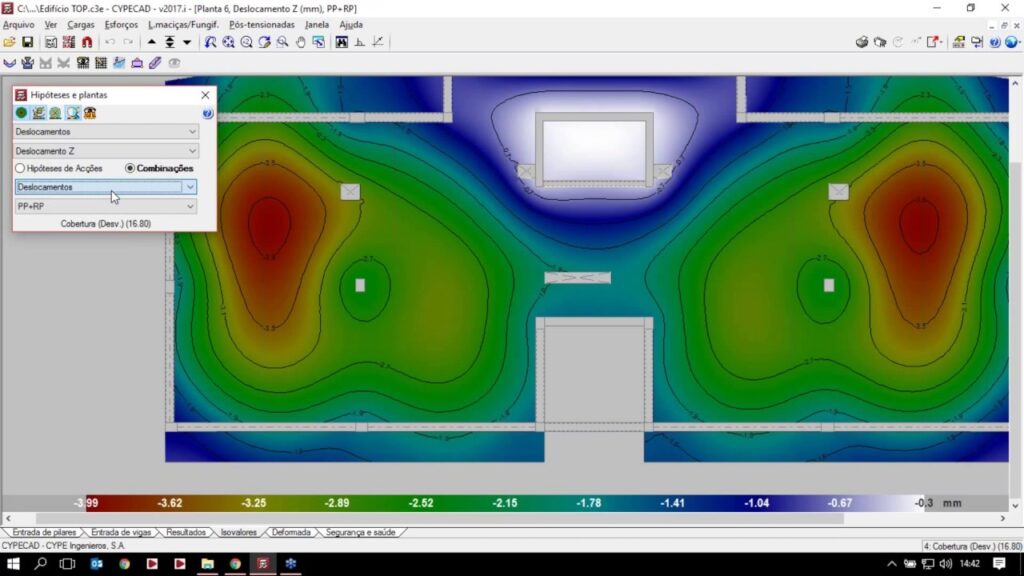The height and width of the screenshot is (576, 1024).
Task: Click the paperclip icon in second toolbar row
Action: pyautogui.click(x=155, y=62)
